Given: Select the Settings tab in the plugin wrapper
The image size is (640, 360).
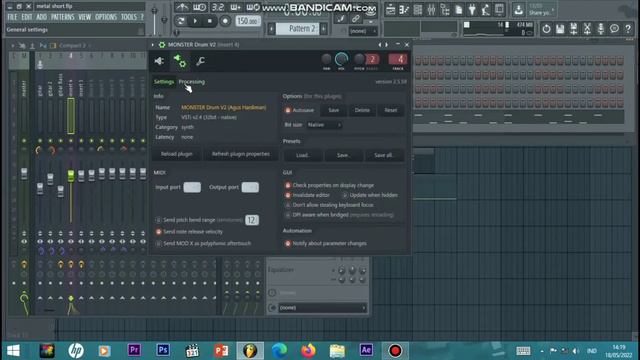Looking at the screenshot, I should point(164,82).
